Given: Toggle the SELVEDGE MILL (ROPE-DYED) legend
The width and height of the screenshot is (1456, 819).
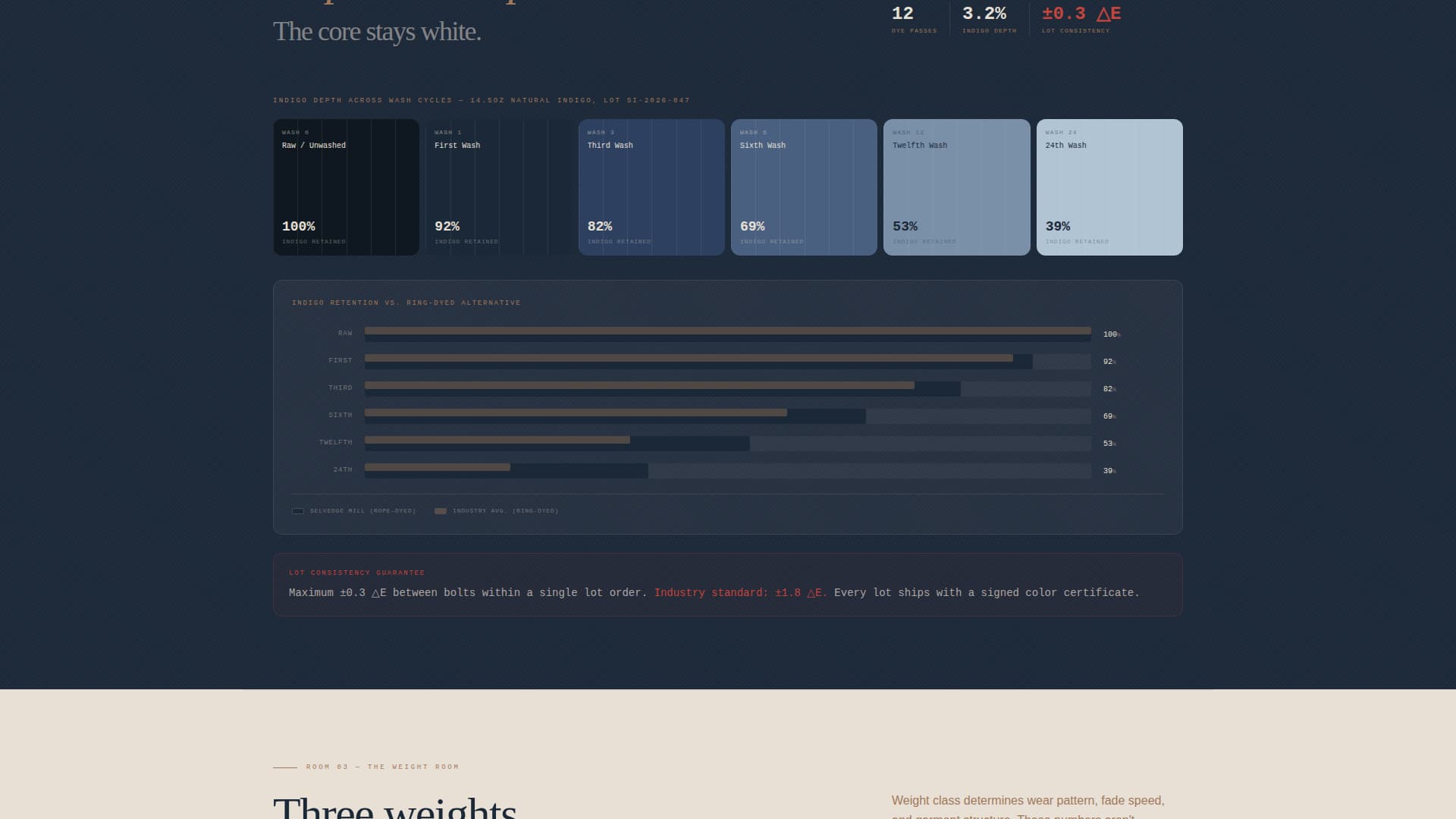Looking at the screenshot, I should point(355,510).
